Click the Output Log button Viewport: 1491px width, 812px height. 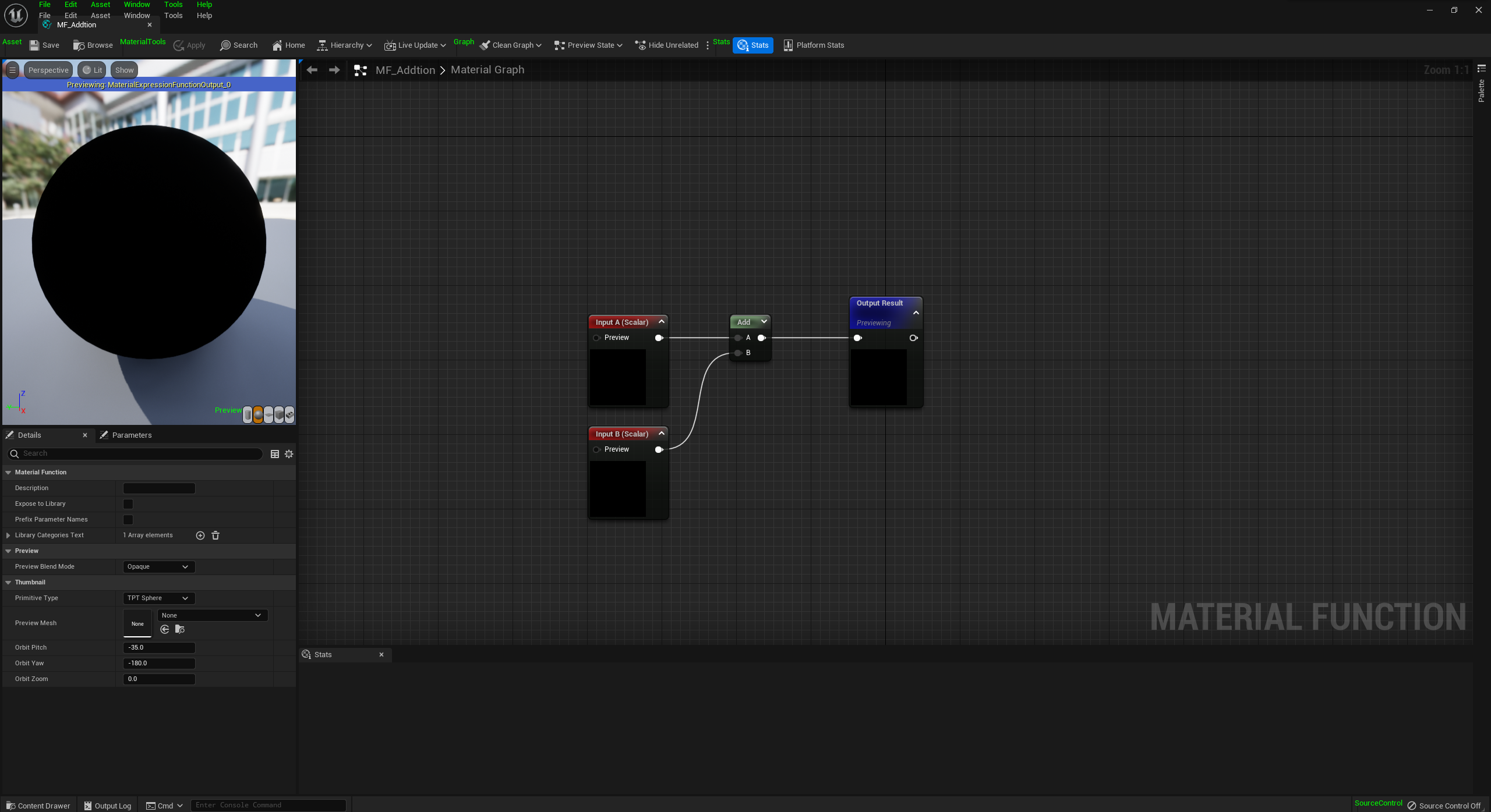(108, 806)
